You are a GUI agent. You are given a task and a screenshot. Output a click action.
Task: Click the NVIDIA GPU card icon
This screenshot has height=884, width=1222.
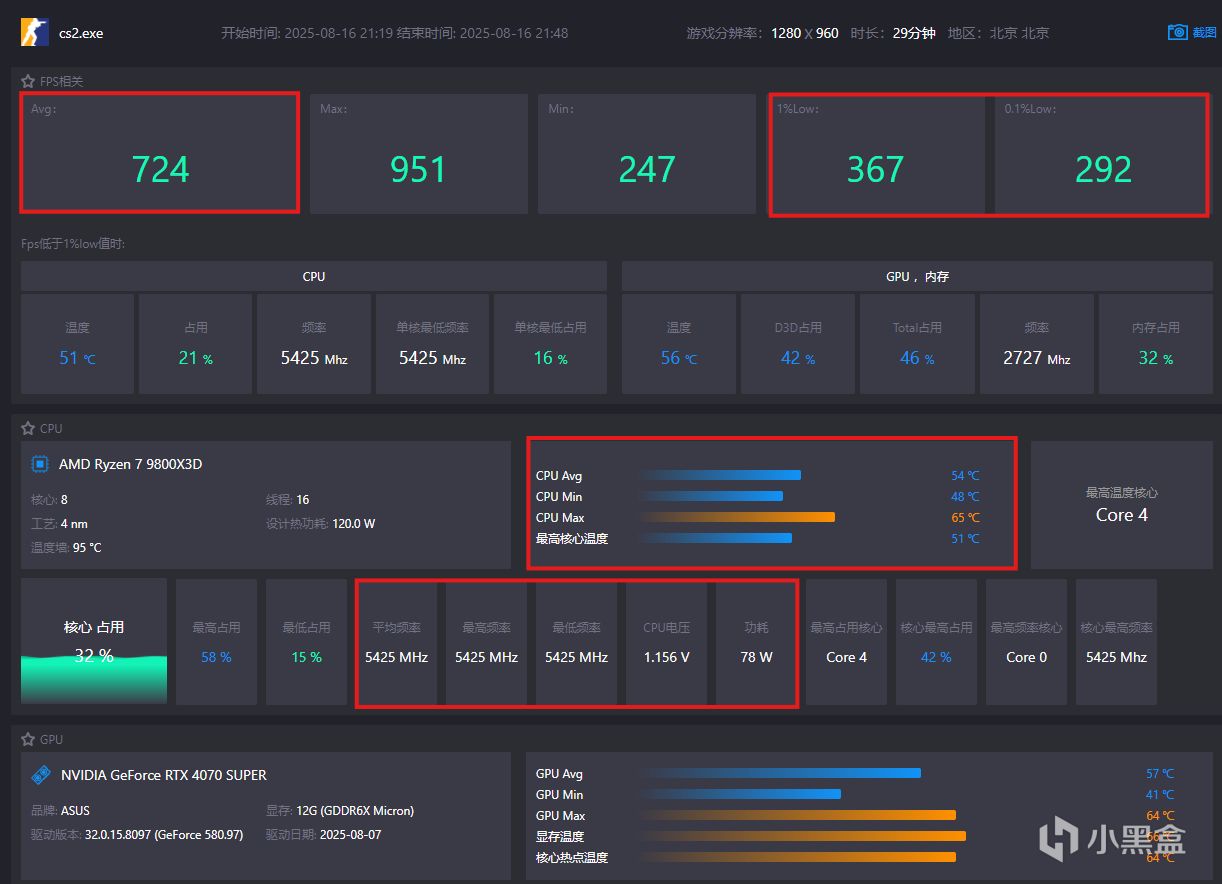click(x=41, y=775)
